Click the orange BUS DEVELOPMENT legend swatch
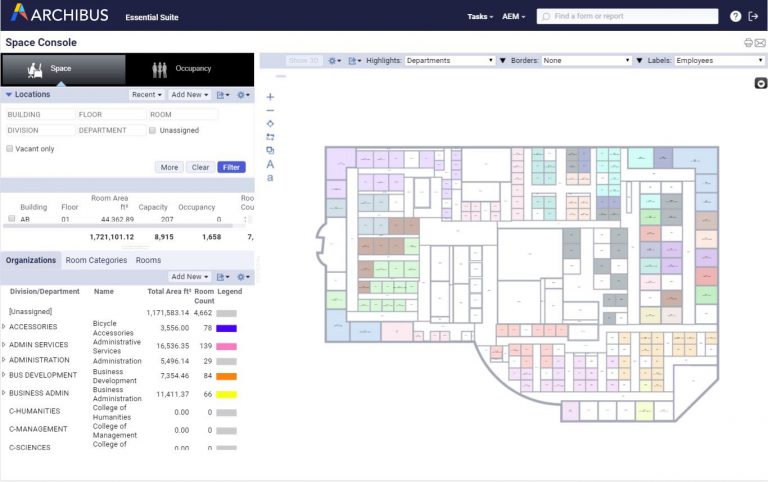Screen dimensions: 768x482 click(x=226, y=376)
